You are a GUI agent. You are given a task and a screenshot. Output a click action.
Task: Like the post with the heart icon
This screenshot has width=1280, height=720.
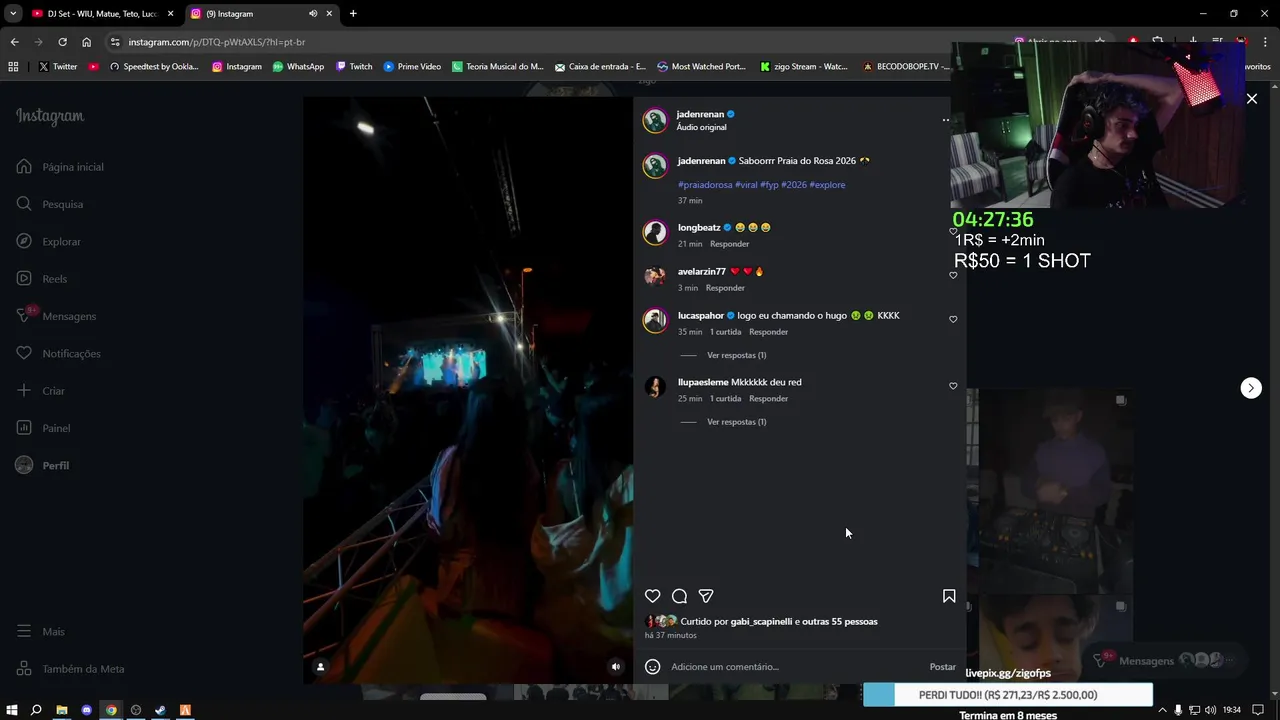(652, 596)
